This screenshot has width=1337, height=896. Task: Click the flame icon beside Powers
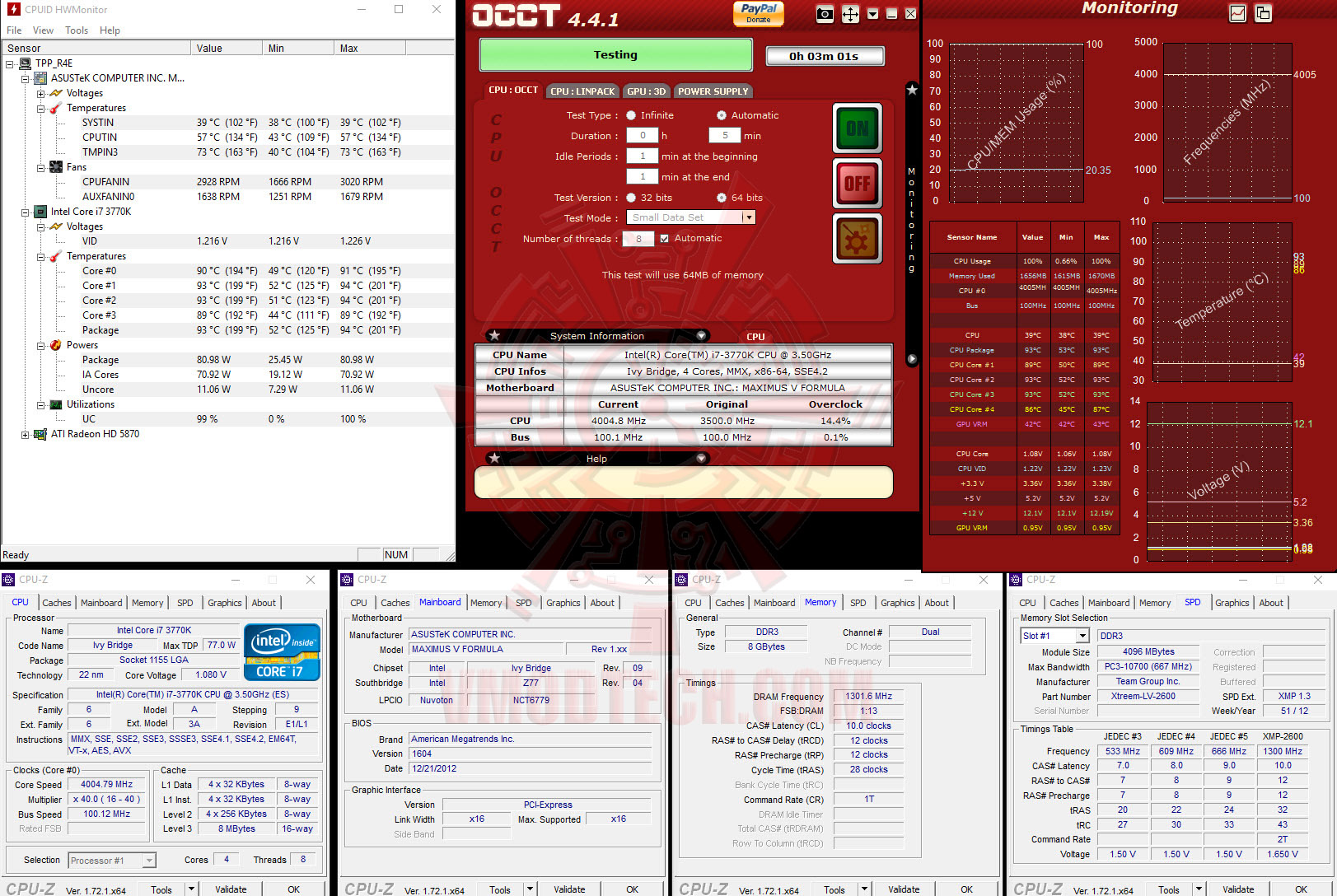pyautogui.click(x=56, y=345)
